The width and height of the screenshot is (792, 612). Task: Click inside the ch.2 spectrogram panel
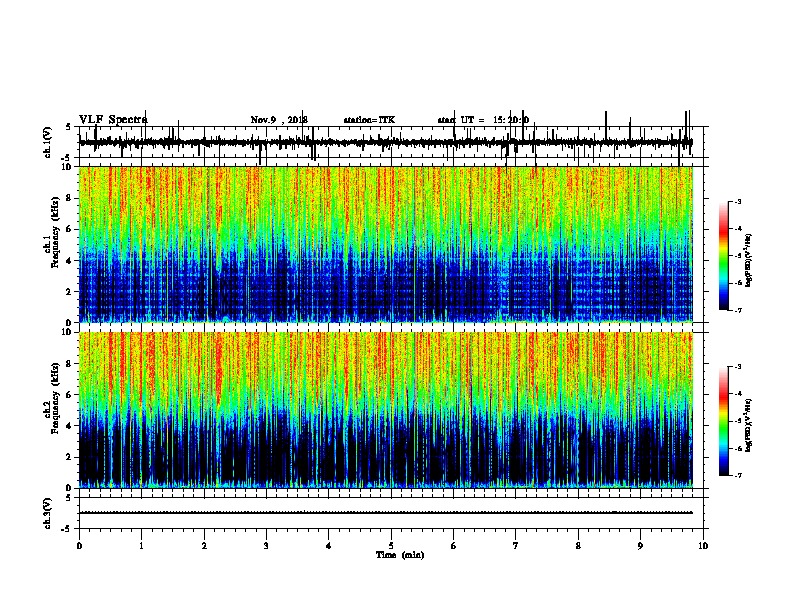tap(386, 410)
